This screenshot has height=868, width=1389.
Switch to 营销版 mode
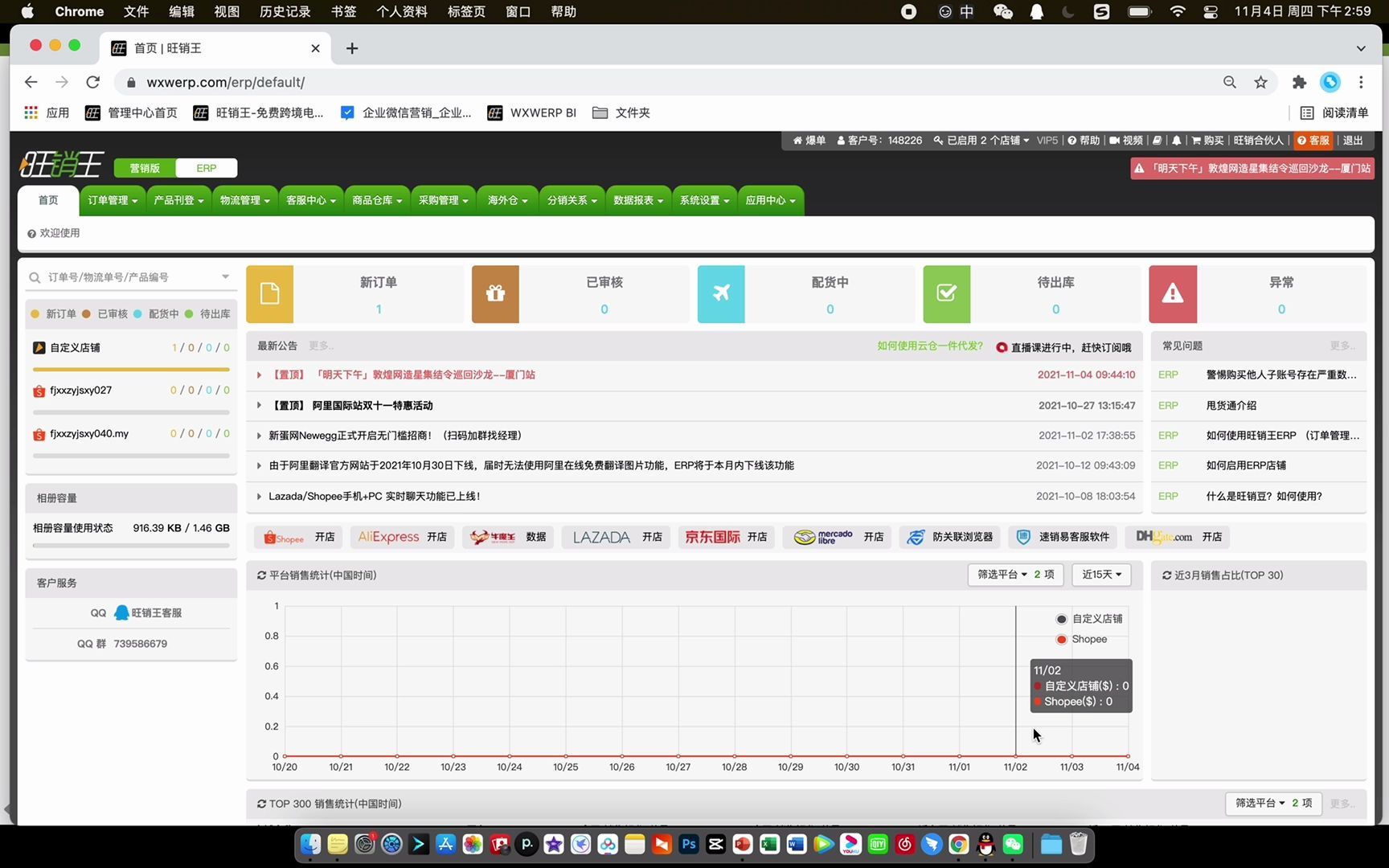[145, 168]
